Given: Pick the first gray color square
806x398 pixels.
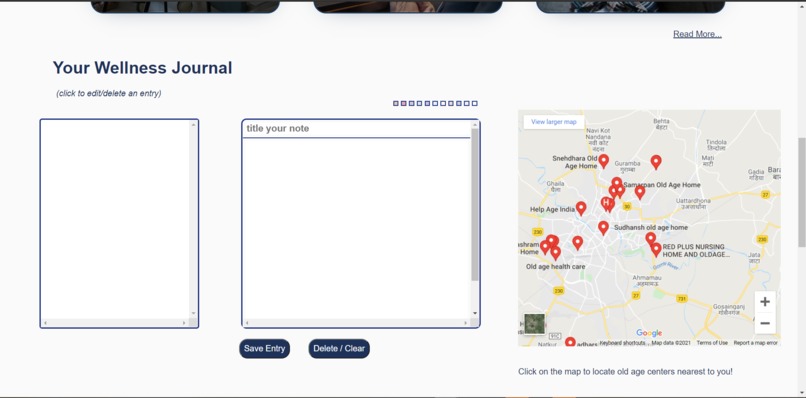Looking at the screenshot, I should (x=396, y=103).
